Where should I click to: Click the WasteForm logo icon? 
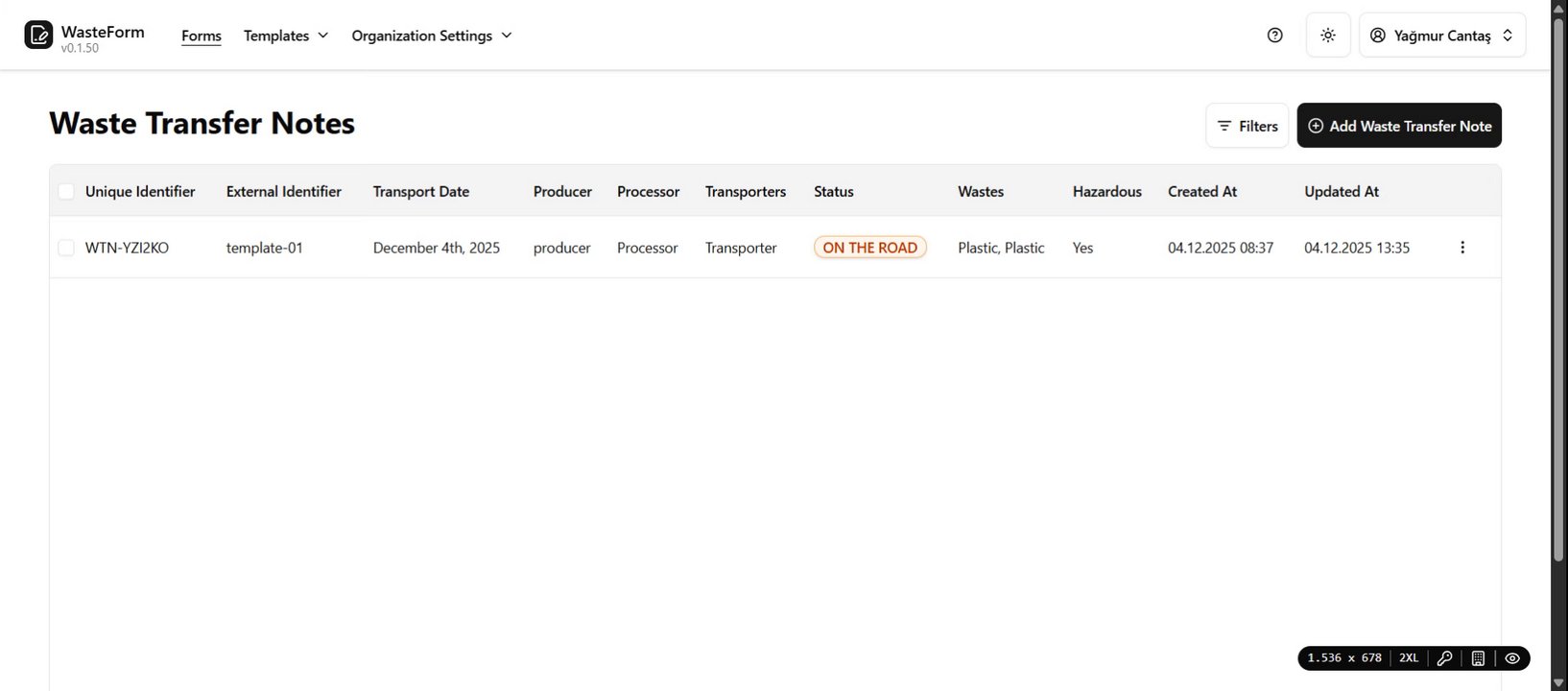click(38, 36)
